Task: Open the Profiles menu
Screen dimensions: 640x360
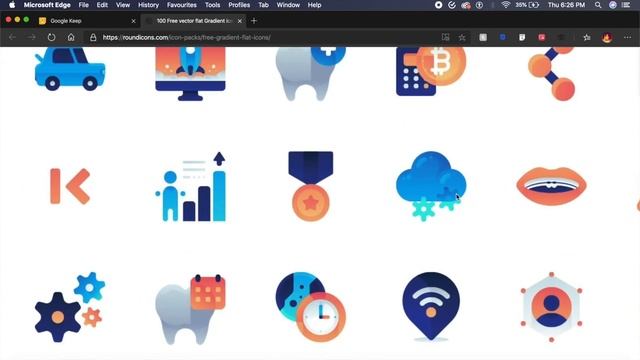Action: coord(239,5)
